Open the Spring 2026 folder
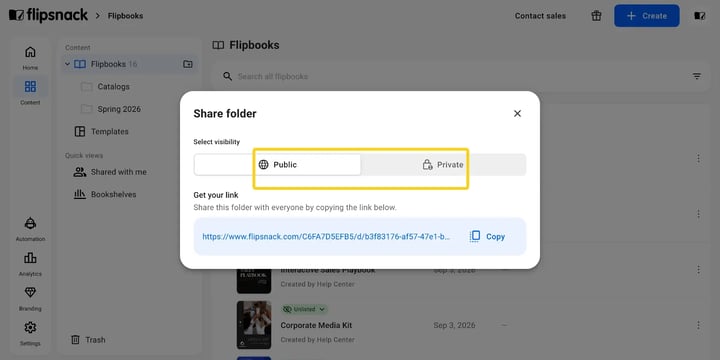The image size is (720, 360). pos(119,109)
